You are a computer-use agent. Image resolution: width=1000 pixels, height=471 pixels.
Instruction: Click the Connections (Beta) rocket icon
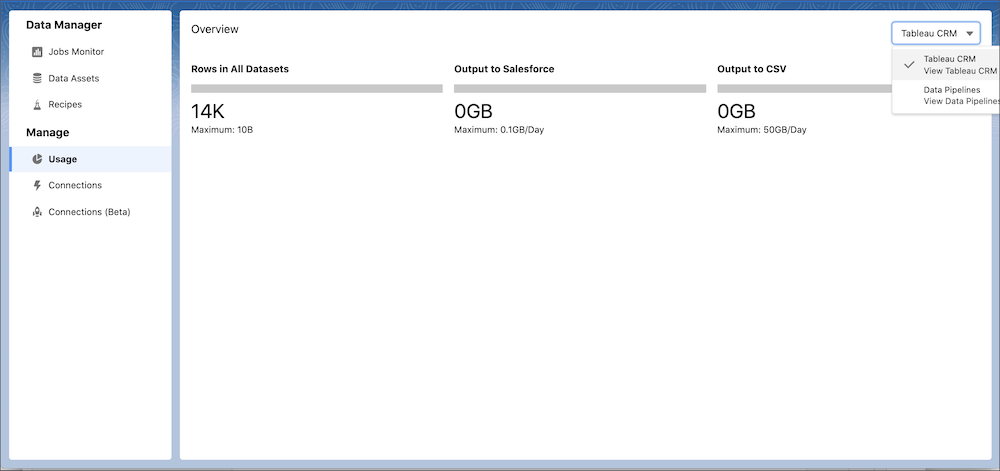click(37, 212)
